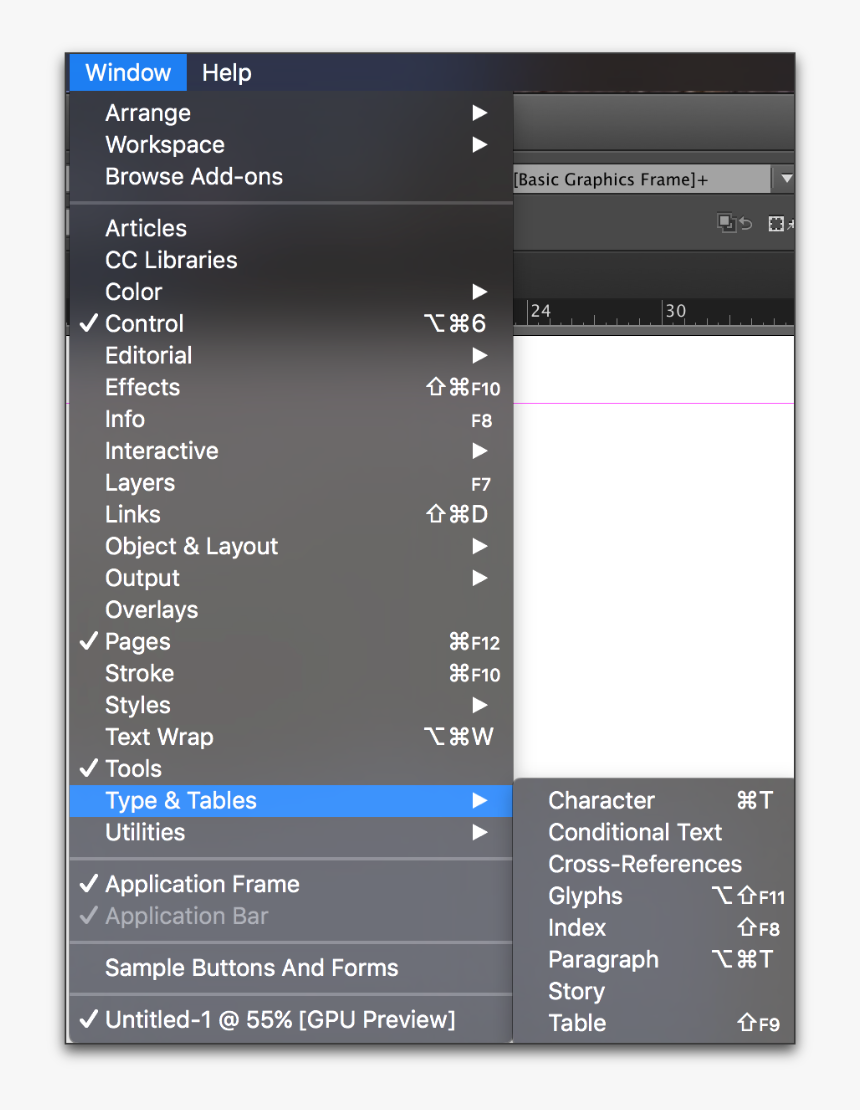860x1110 pixels.
Task: Open the Conditional Text panel
Action: point(655,832)
